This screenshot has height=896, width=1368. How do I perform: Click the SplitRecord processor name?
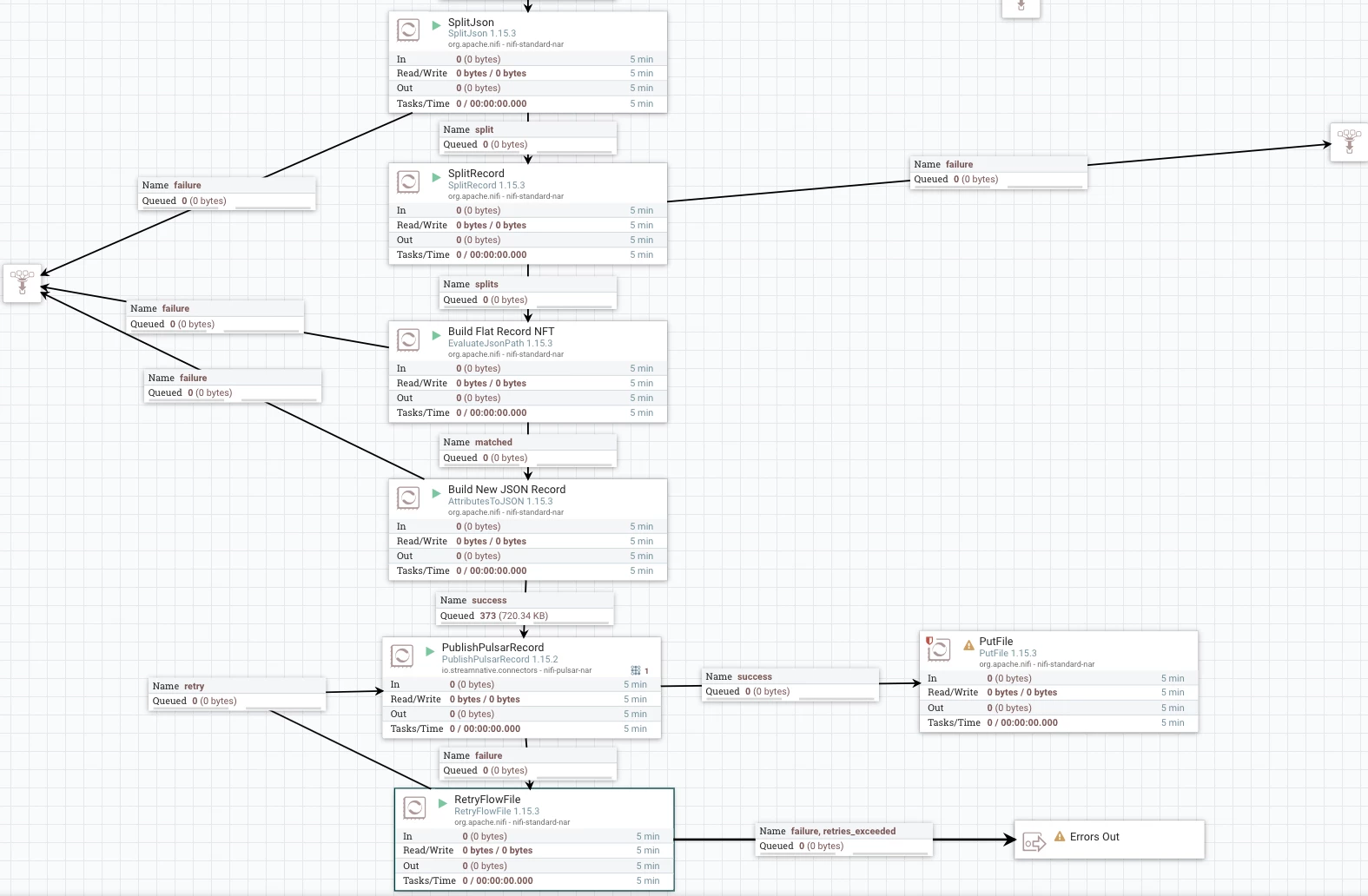(x=476, y=174)
